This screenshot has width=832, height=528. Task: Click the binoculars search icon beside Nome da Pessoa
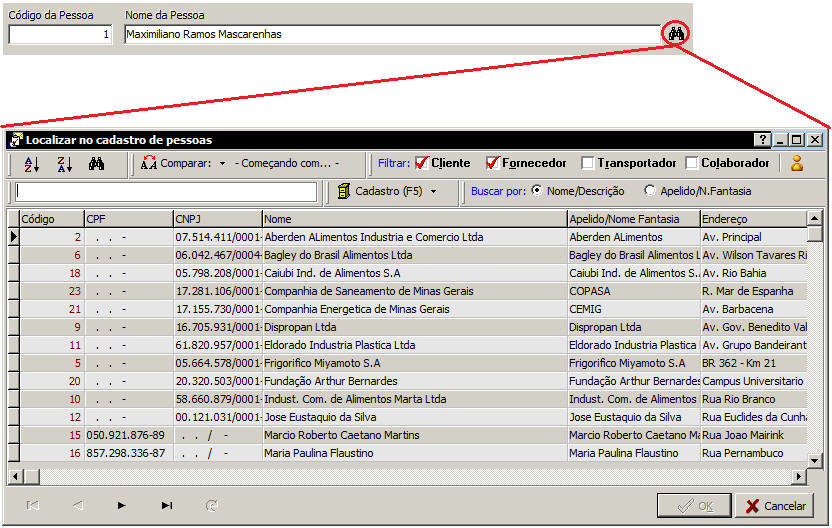coord(676,34)
